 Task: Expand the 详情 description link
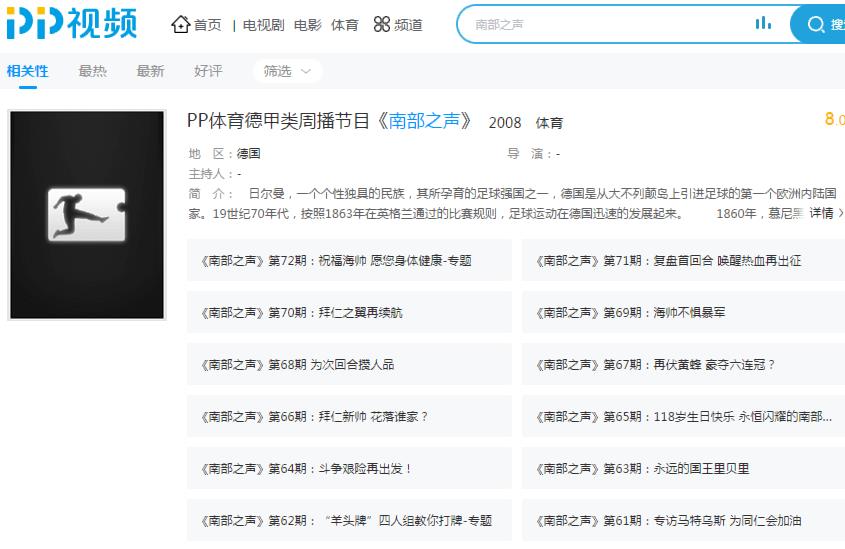click(826, 213)
